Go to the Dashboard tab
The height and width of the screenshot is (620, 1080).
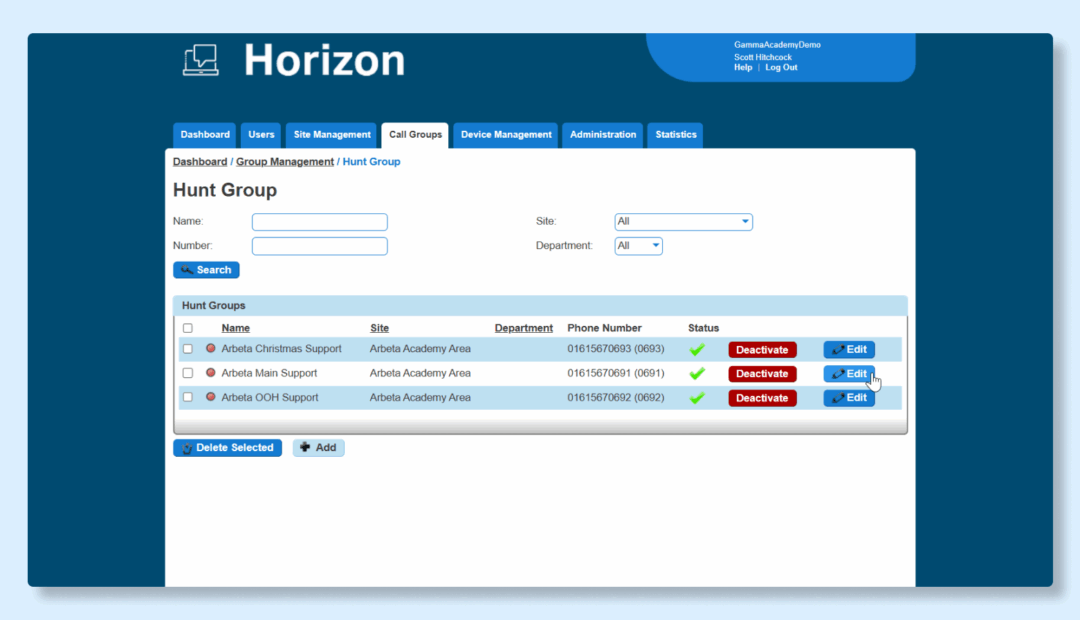coord(205,134)
